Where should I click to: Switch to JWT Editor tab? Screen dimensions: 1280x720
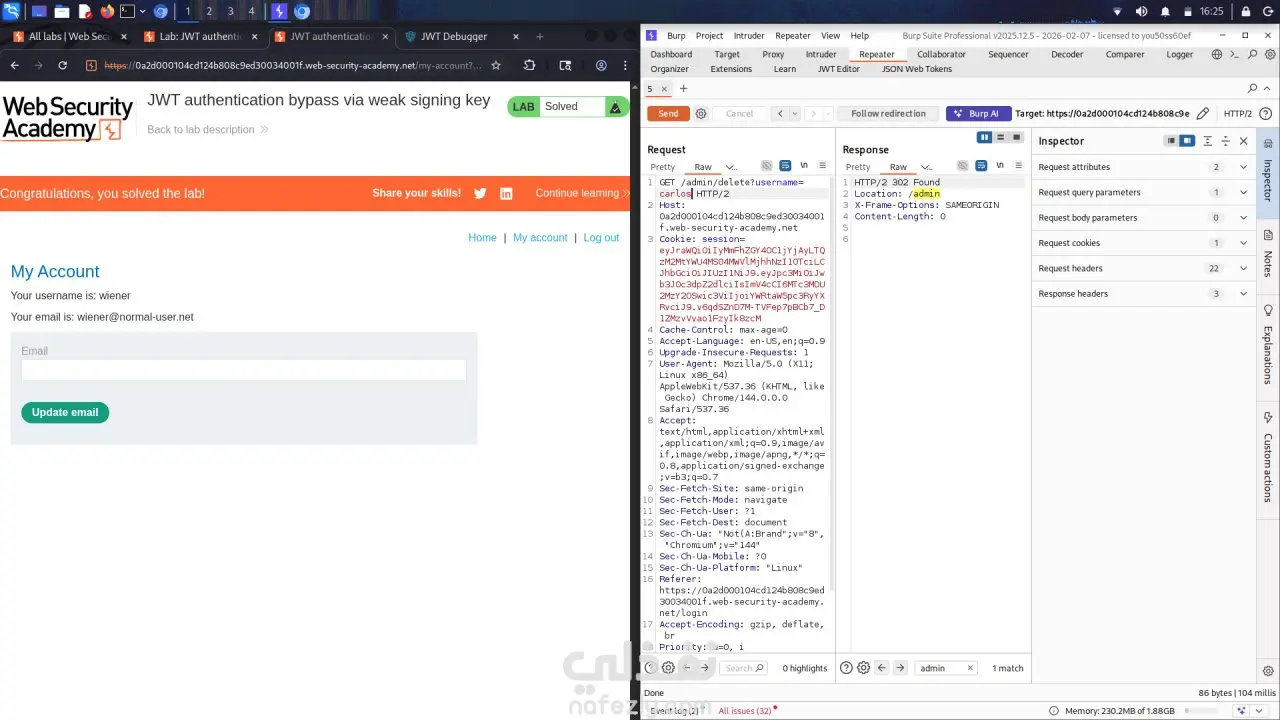839,69
